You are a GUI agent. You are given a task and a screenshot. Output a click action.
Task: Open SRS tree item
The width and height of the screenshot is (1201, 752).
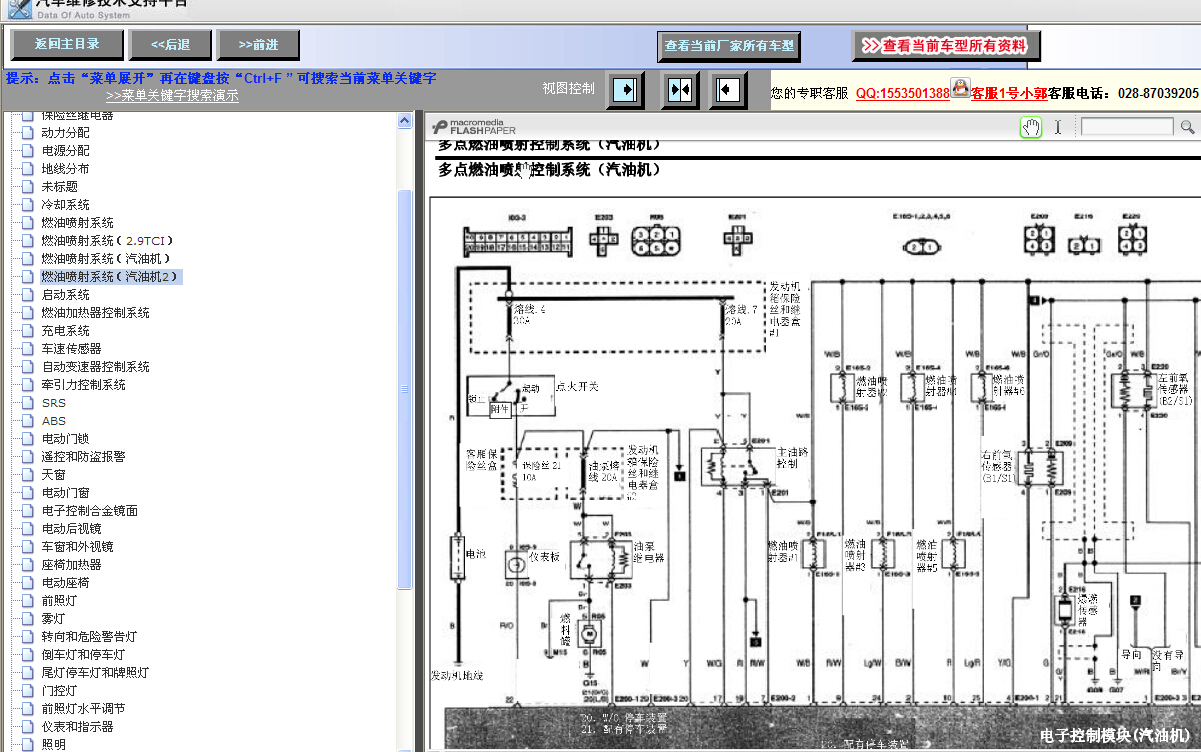coord(54,403)
